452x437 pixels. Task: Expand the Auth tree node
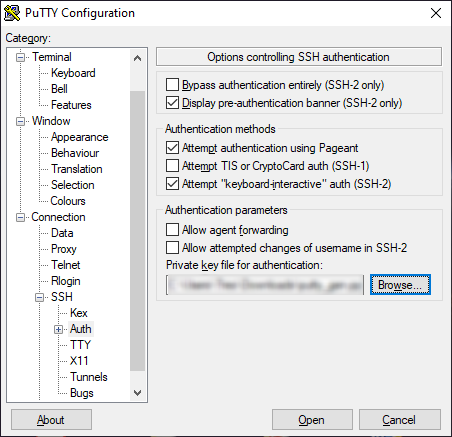pos(58,329)
